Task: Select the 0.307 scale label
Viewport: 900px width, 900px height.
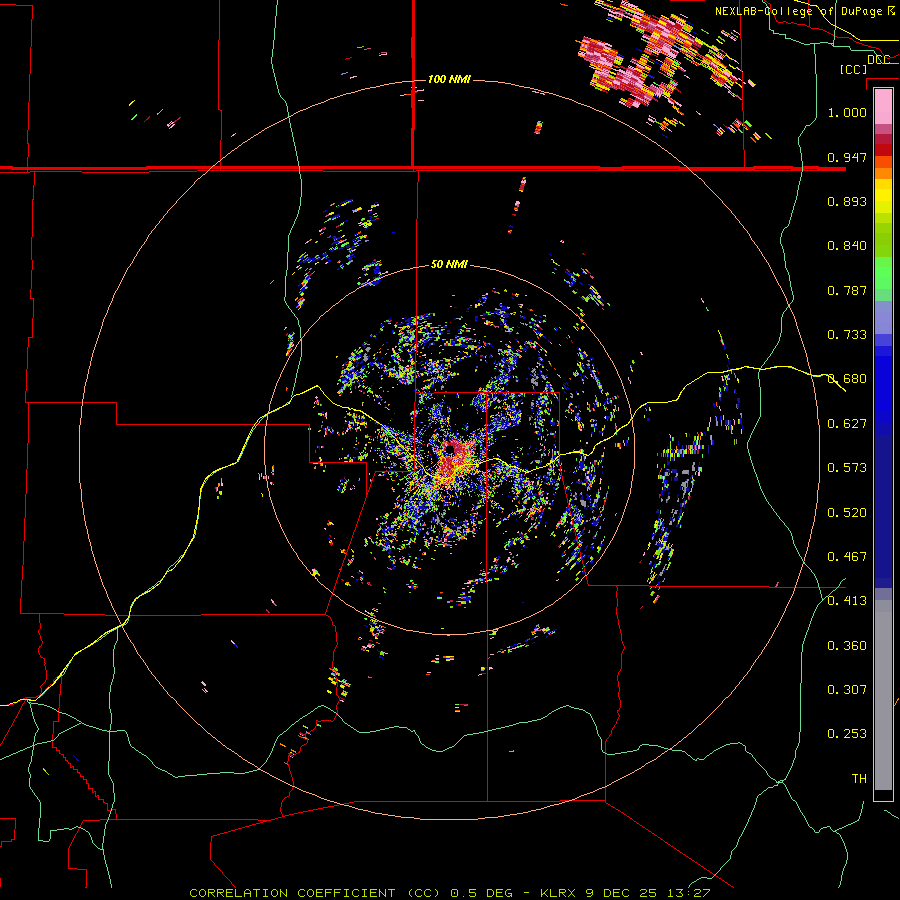Action: click(847, 689)
